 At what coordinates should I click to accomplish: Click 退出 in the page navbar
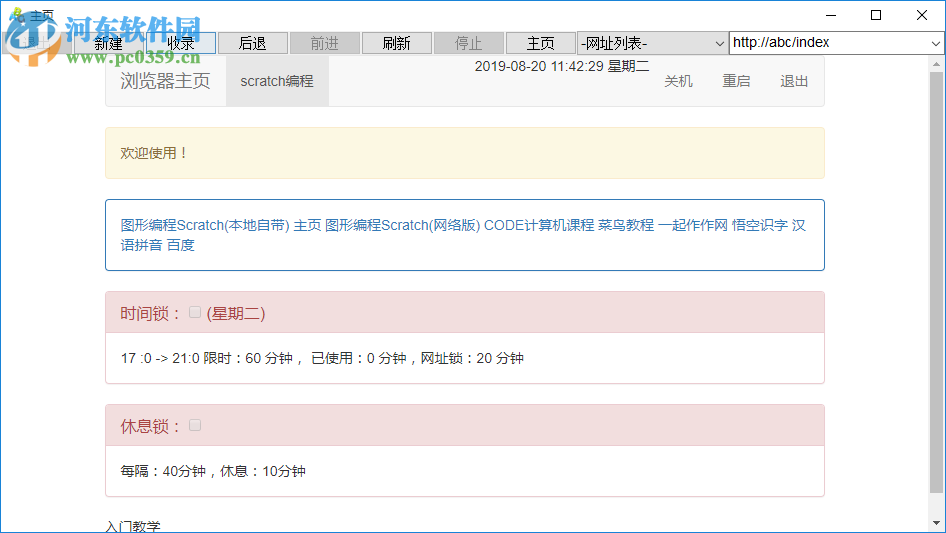coord(794,81)
